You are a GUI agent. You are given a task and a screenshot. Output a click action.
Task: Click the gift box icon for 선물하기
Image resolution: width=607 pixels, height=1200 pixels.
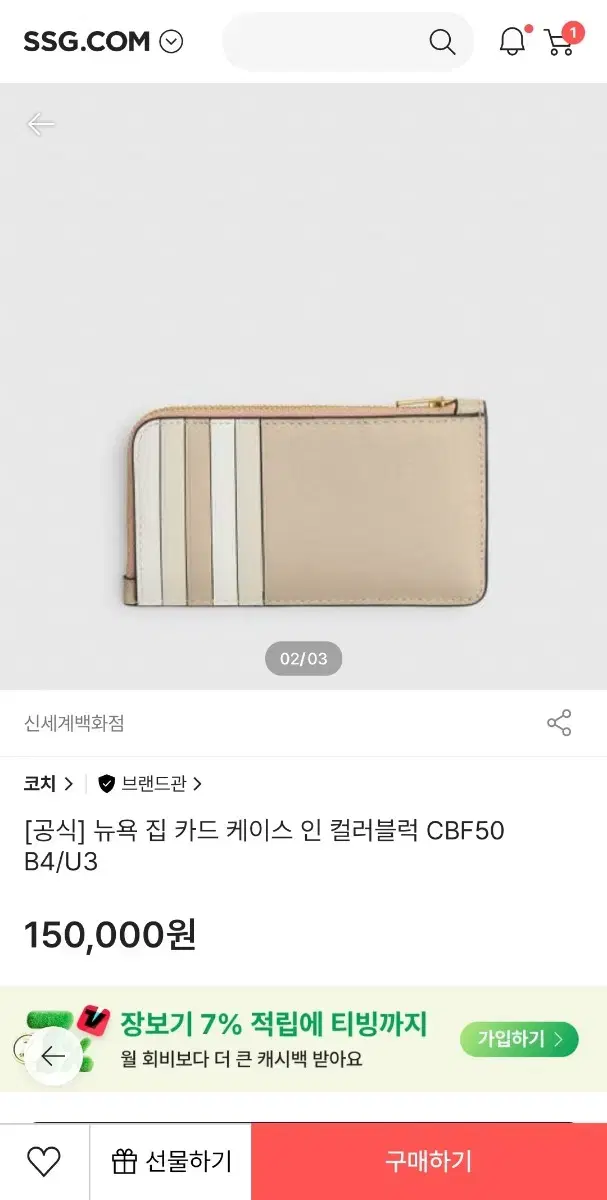124,1161
